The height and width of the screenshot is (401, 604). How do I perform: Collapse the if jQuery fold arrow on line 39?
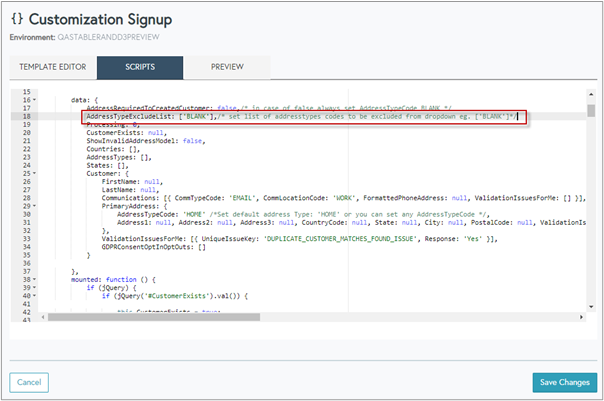34,287
